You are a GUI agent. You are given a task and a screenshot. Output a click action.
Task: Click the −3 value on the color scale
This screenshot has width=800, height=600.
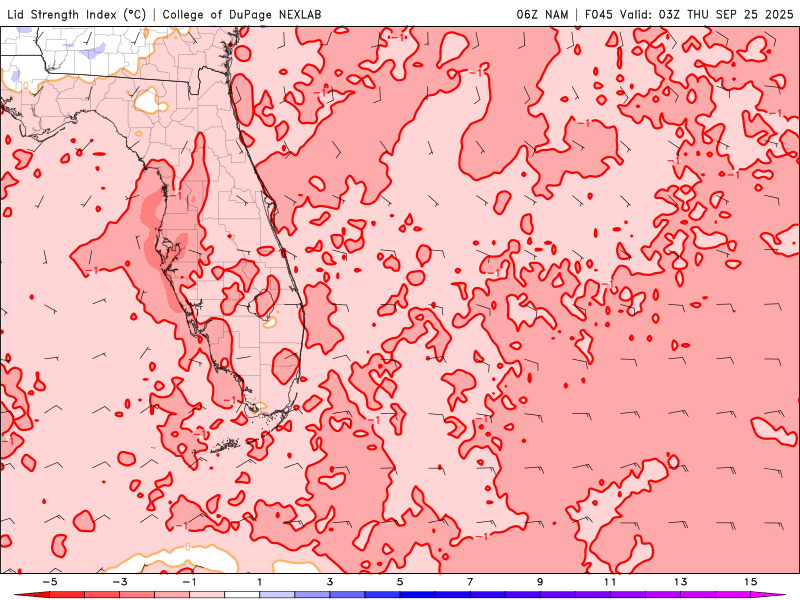[x=119, y=582]
